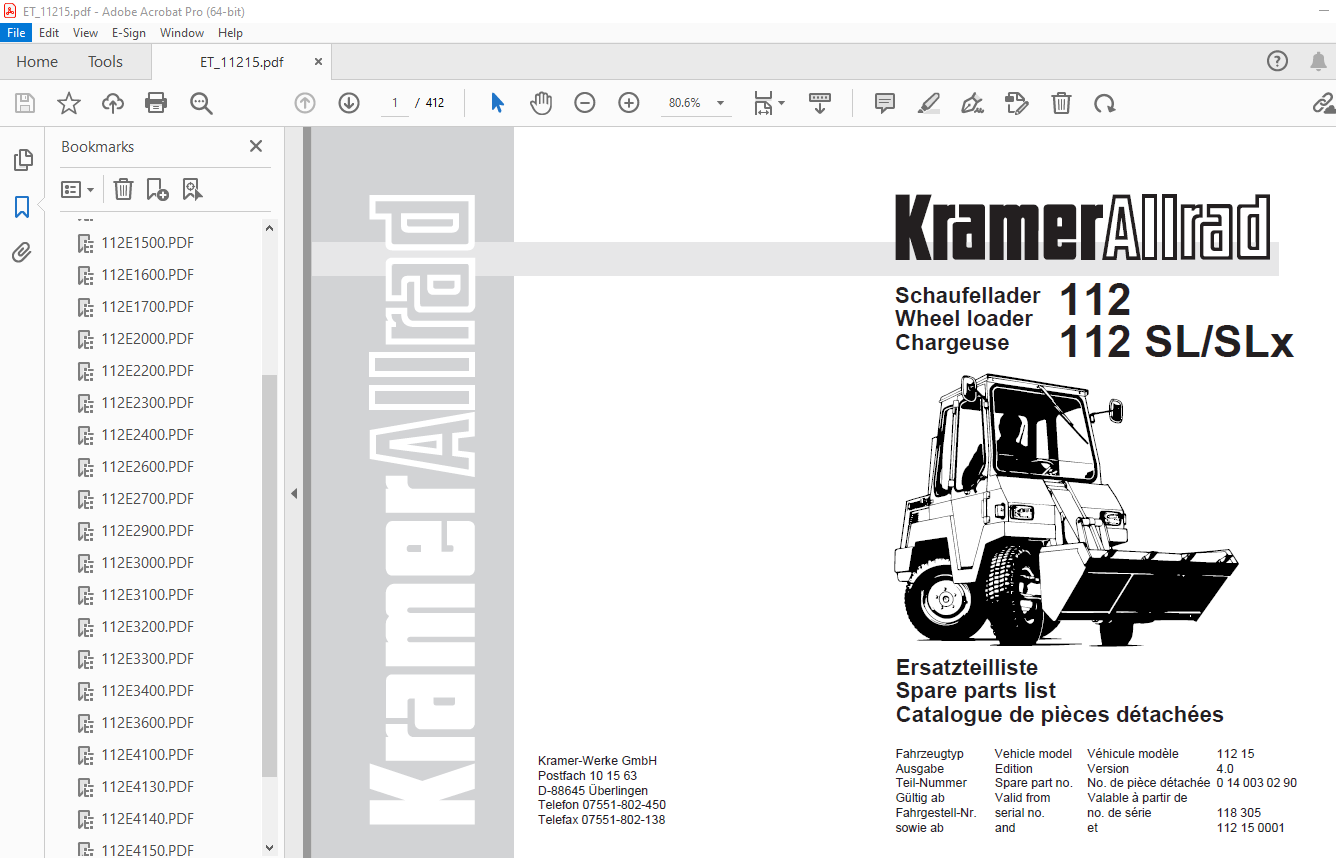The width and height of the screenshot is (1336, 858).
Task: Open the Attachments paperclip panel
Action: [x=22, y=253]
